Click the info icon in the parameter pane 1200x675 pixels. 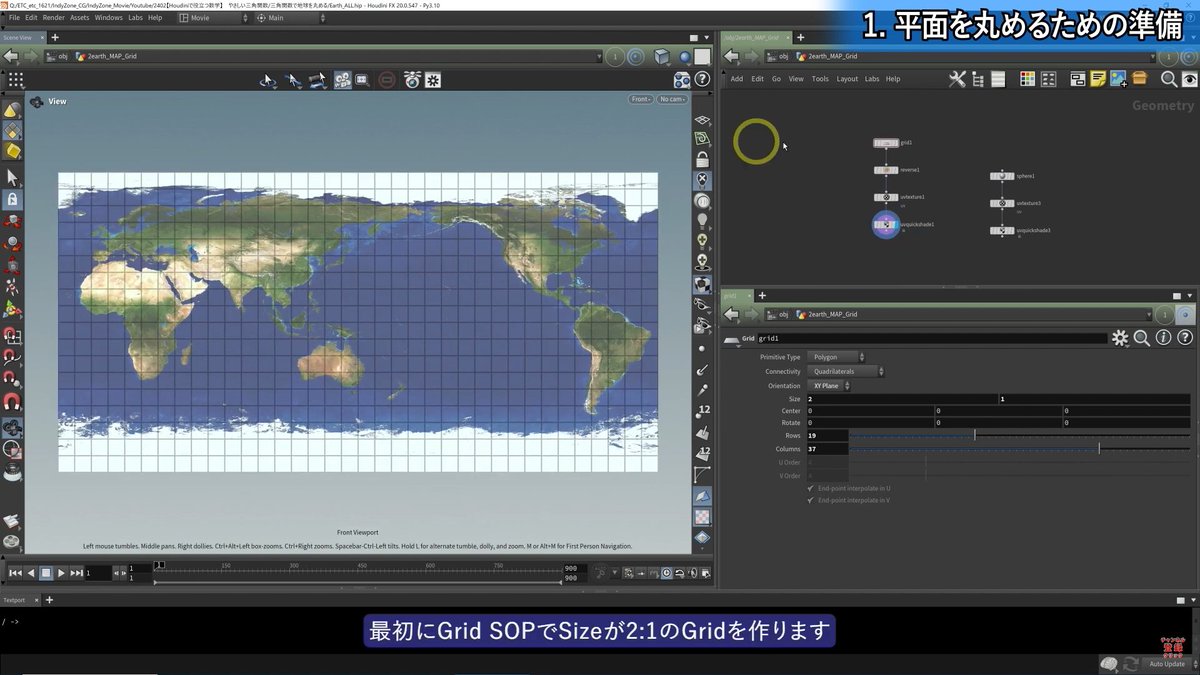coord(1164,338)
